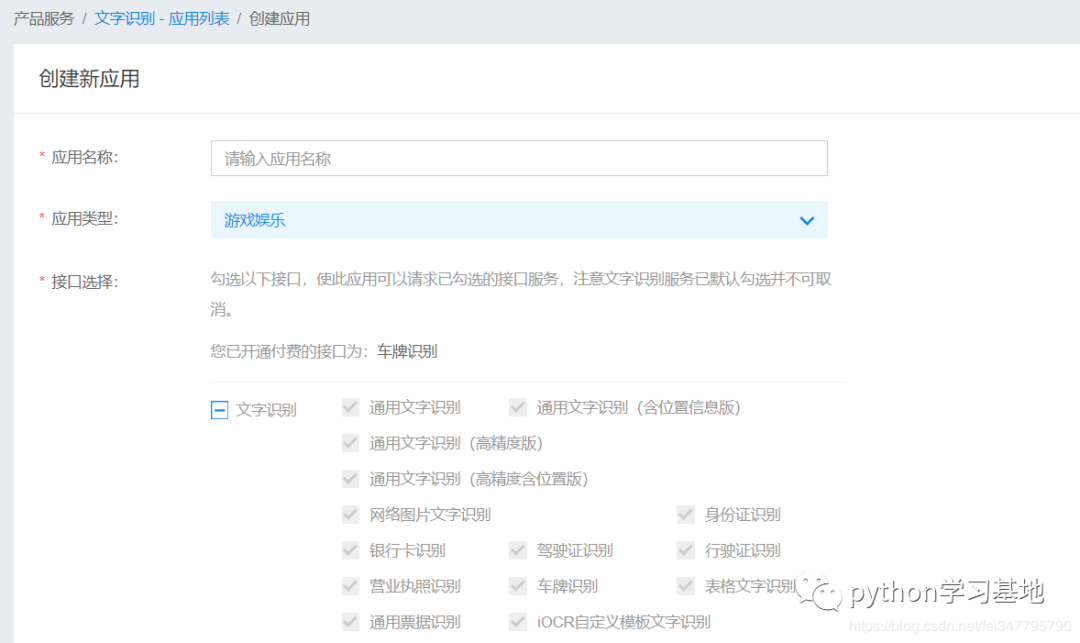
Task: Toggle 通用文字识别 checkbox
Action: [x=351, y=408]
